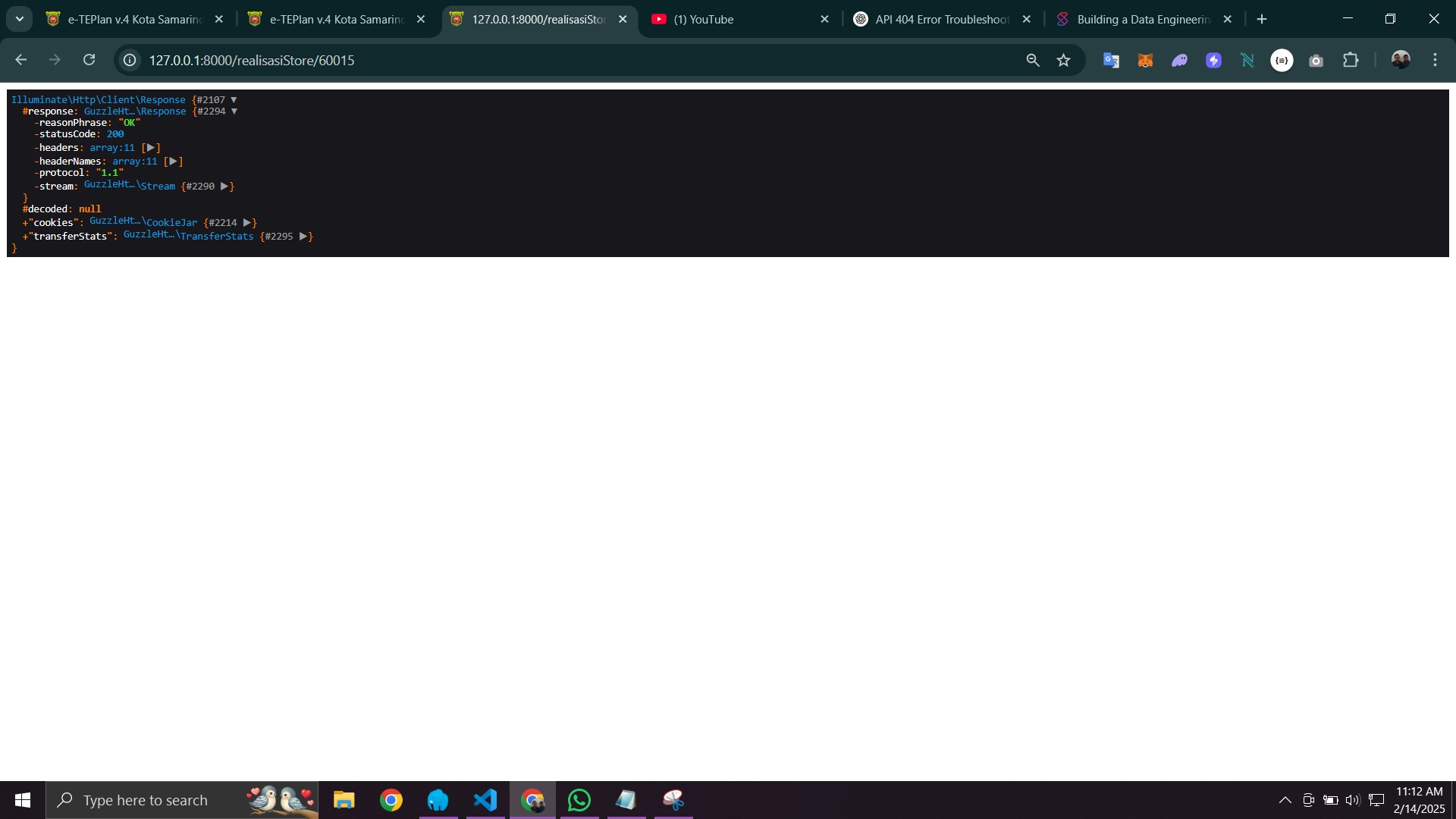Collapse the Illuminate Response #2107 dump
Image resolution: width=1456 pixels, height=819 pixels.
click(234, 100)
